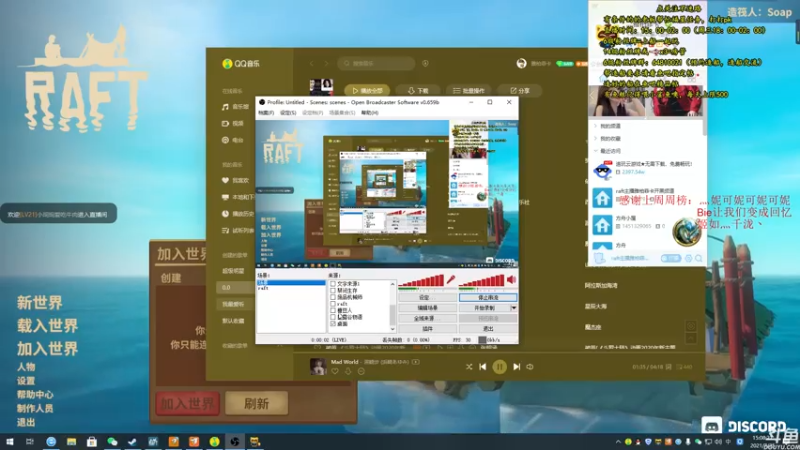This screenshot has height=450, width=800.
Task: Check the first source checkbox in OBS sources
Action: pyautogui.click(x=333, y=284)
